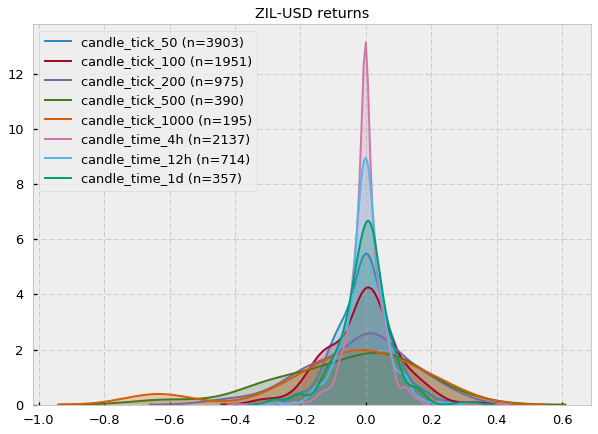The height and width of the screenshot is (434, 598).
Task: Click x-axis tick label 0.0
Action: click(367, 420)
